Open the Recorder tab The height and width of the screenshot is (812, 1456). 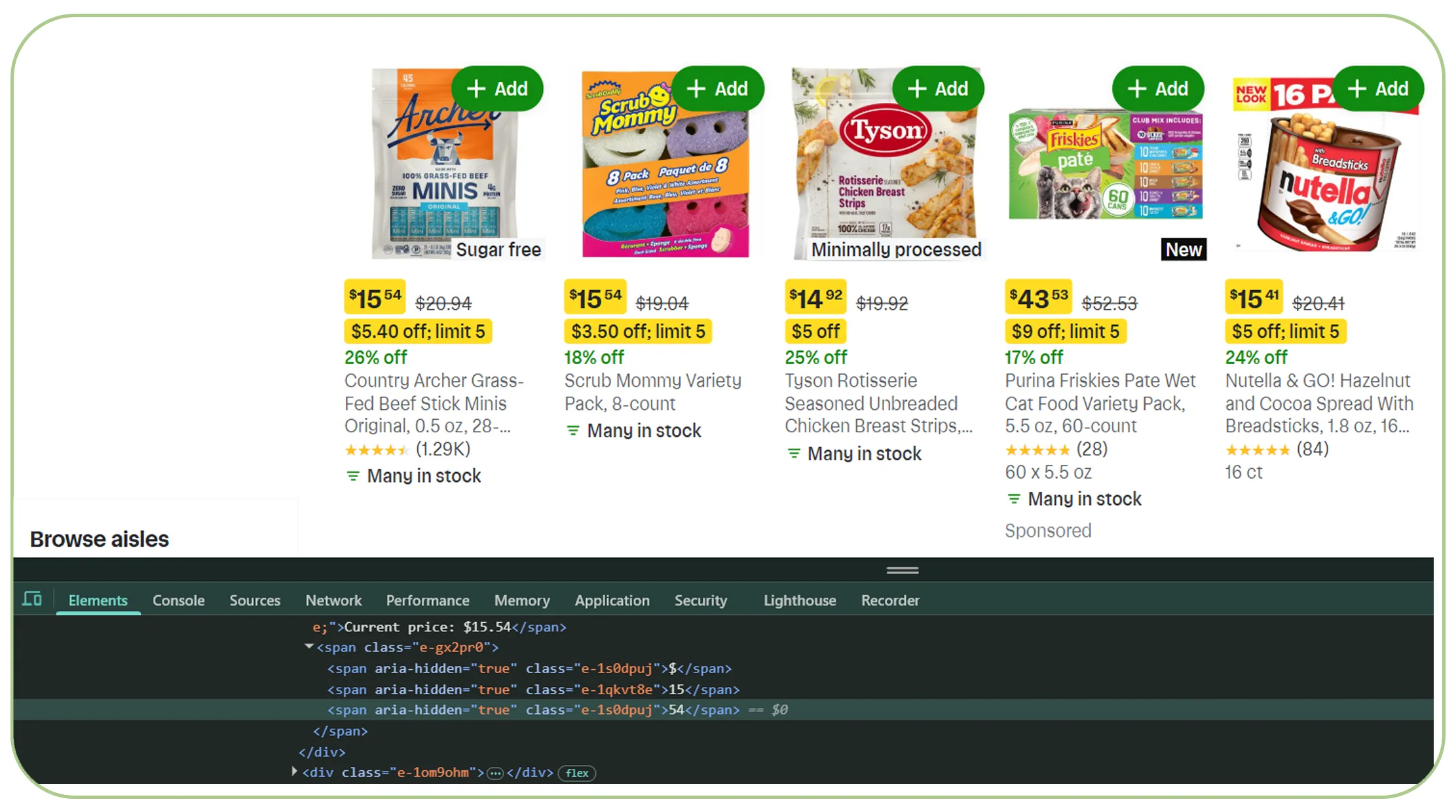tap(890, 600)
